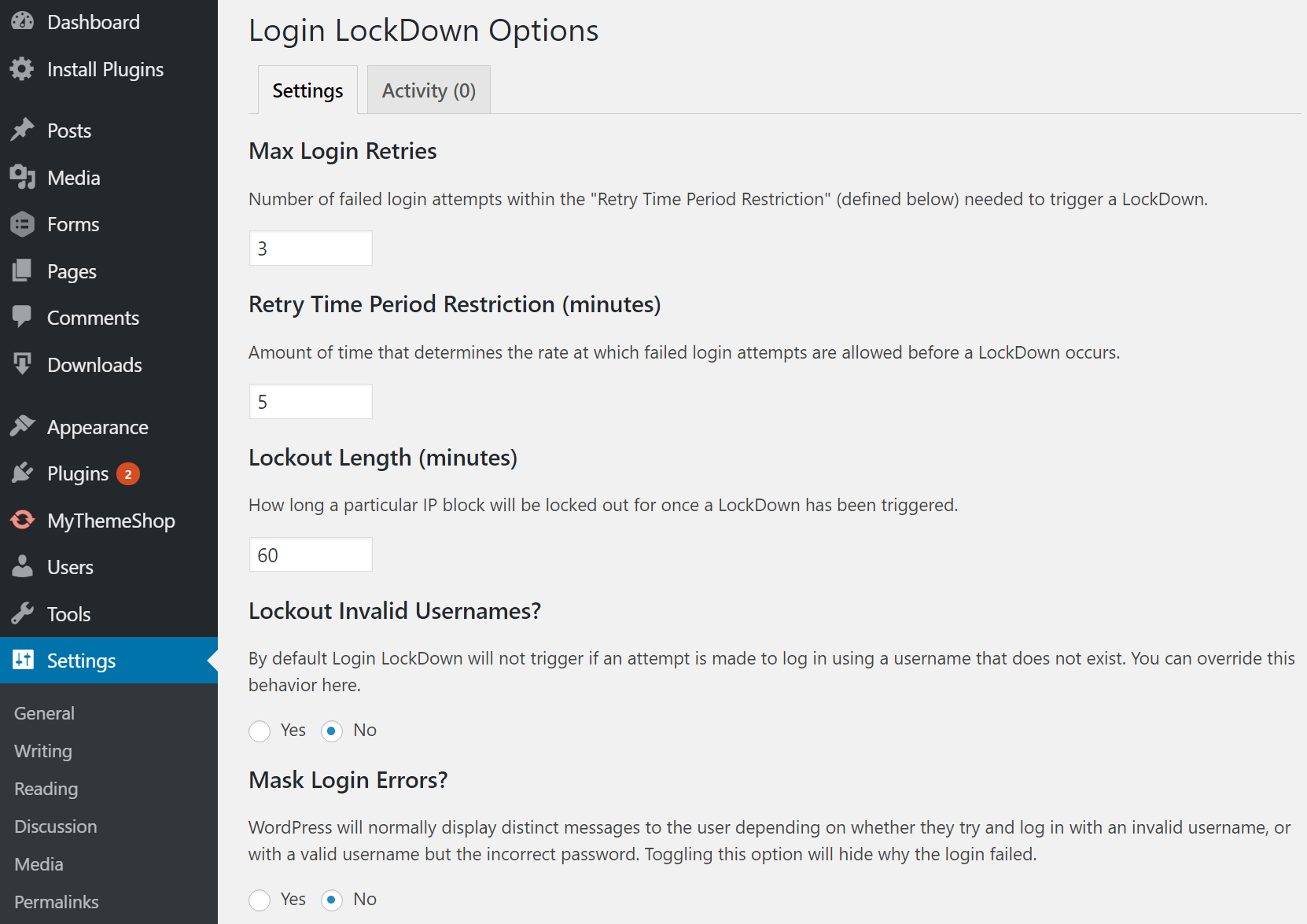Enable Mask Login Errors with Yes

(x=260, y=900)
